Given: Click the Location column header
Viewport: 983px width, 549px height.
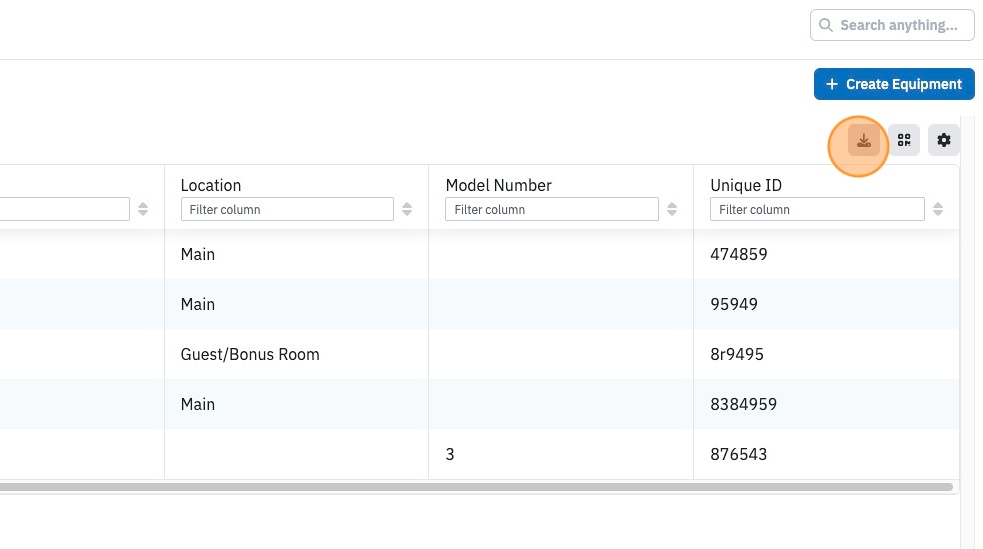Looking at the screenshot, I should coord(211,186).
